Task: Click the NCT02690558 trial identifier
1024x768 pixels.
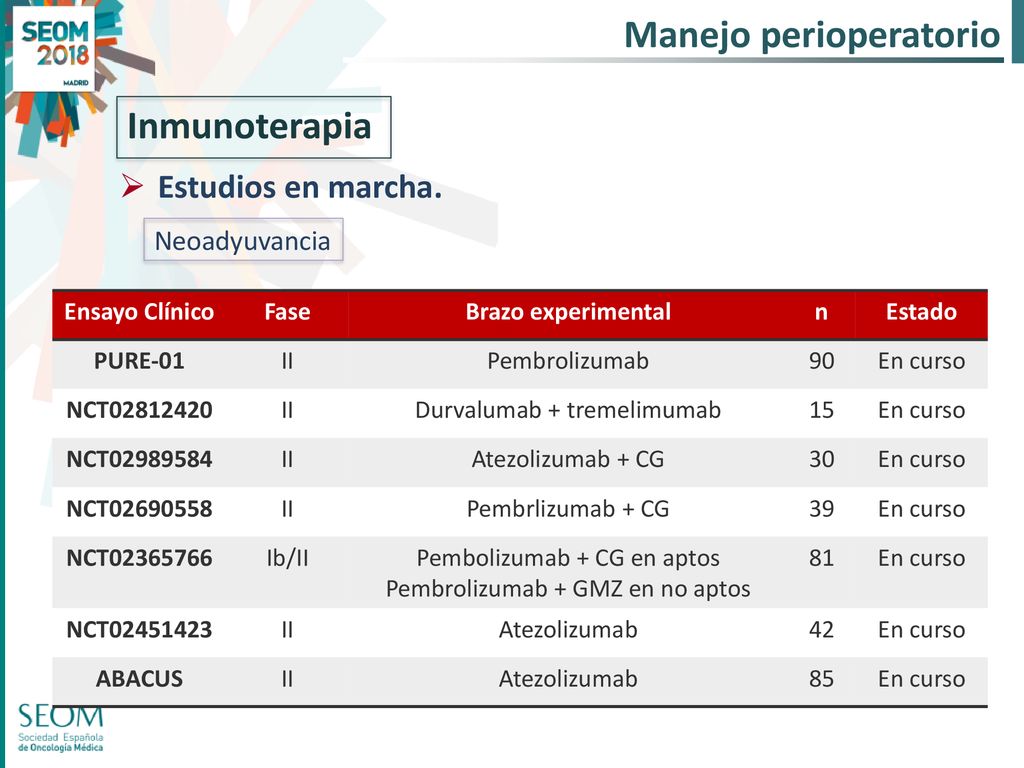Action: point(139,509)
